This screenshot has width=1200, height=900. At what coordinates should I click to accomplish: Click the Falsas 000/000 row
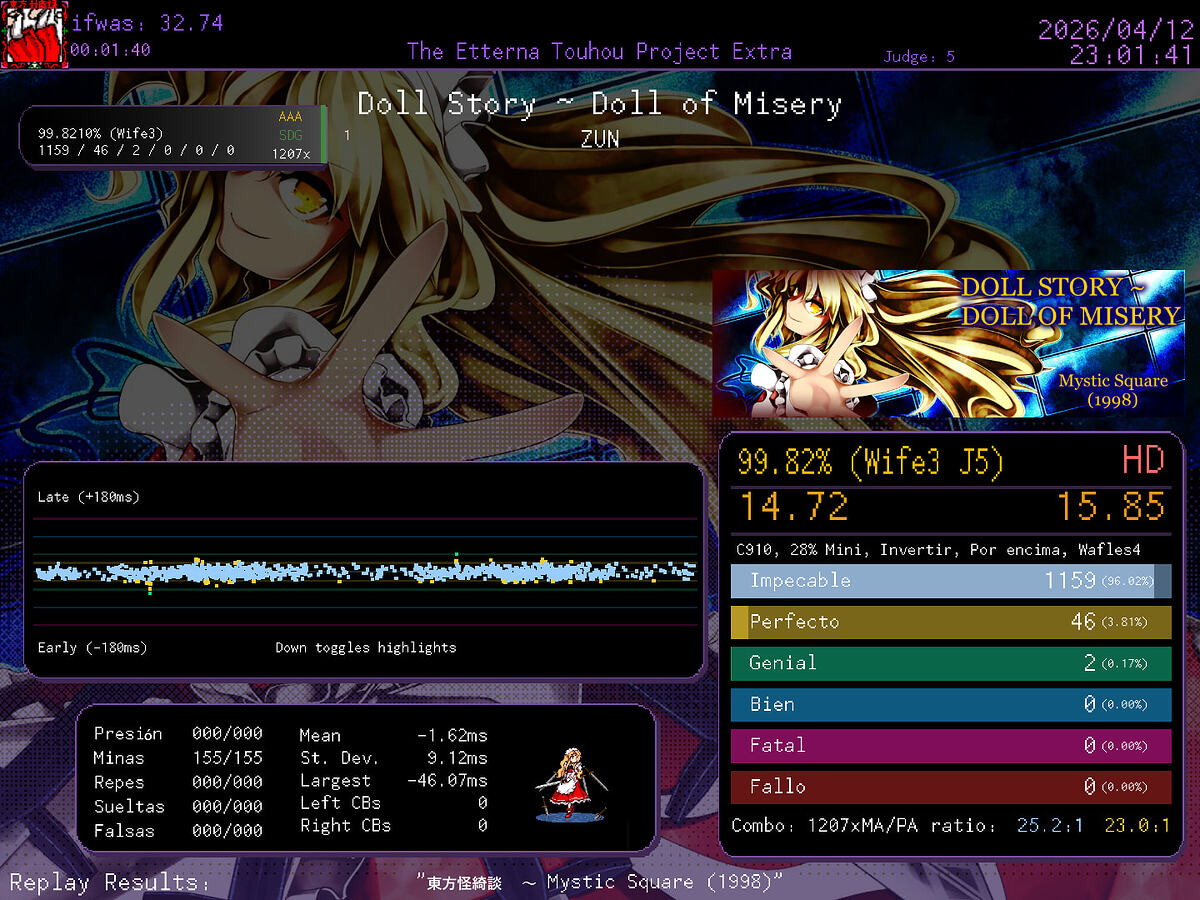(178, 831)
